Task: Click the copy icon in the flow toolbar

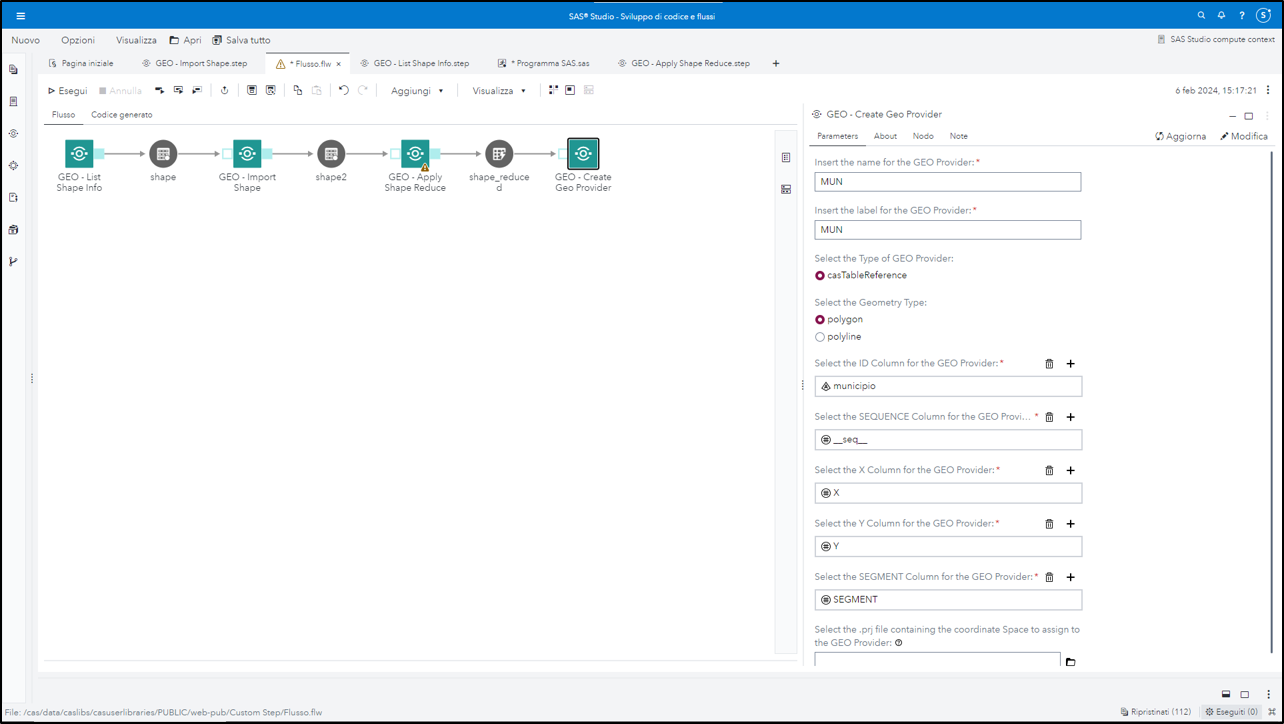Action: (298, 90)
